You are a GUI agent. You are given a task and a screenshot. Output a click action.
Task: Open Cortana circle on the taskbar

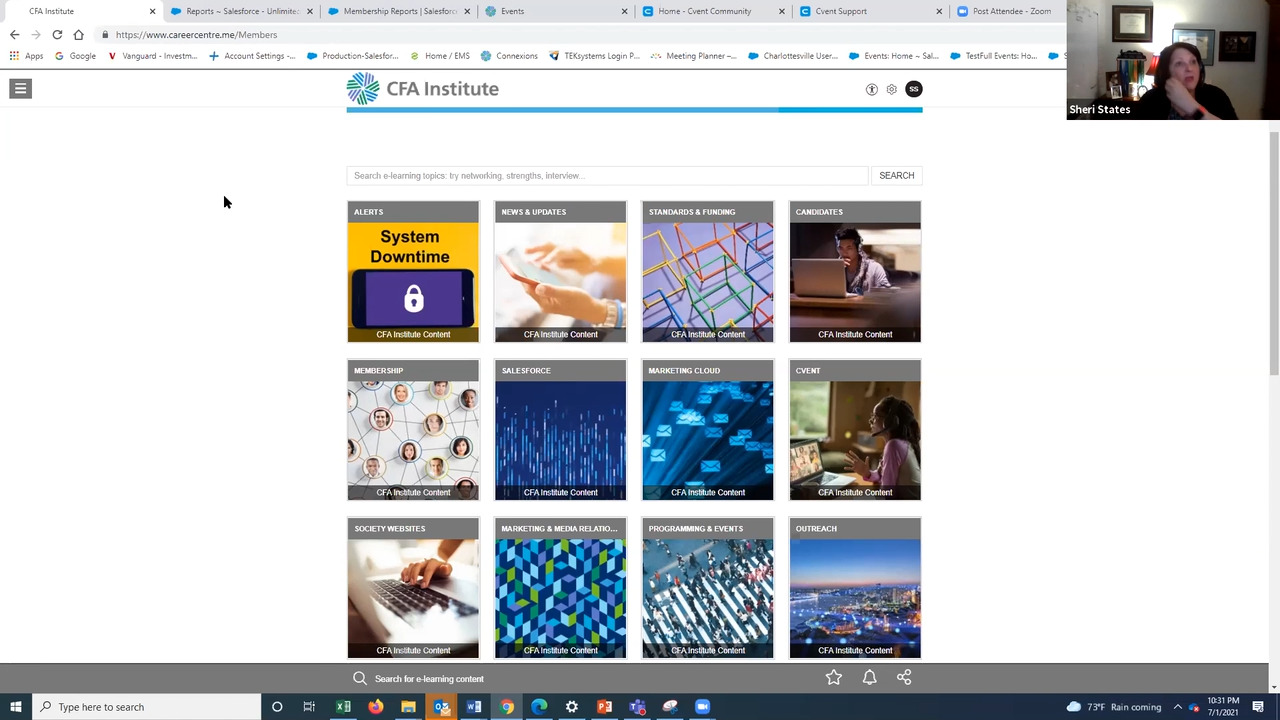pyautogui.click(x=277, y=707)
